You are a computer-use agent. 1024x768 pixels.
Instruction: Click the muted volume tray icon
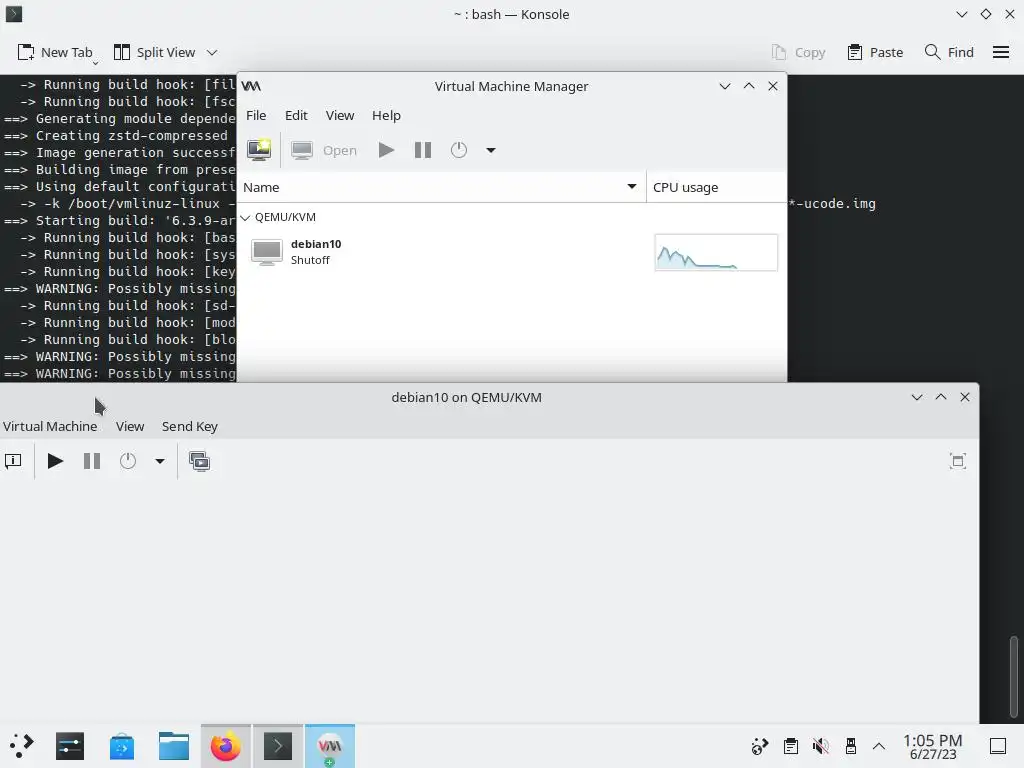pos(820,746)
